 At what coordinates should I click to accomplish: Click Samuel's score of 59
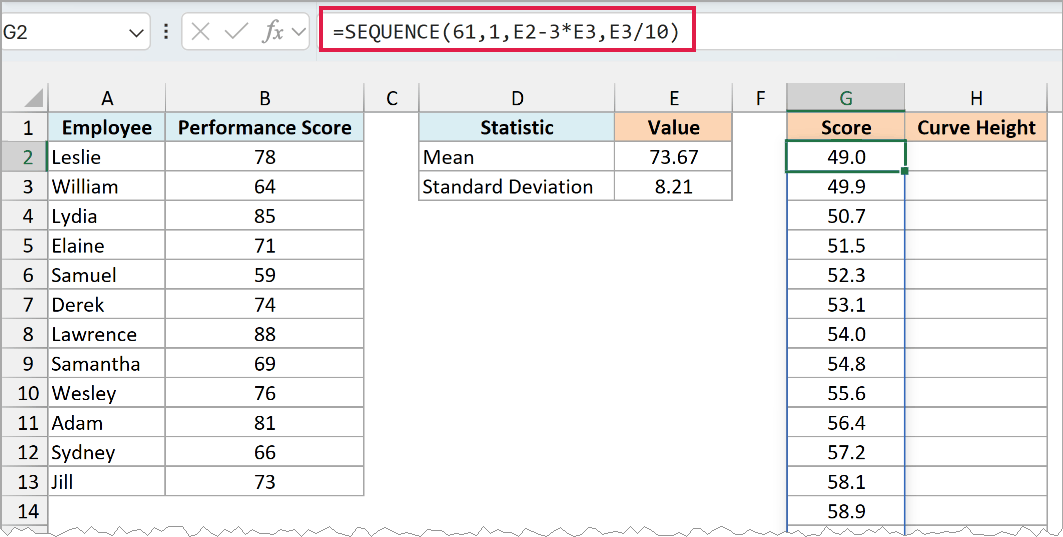tap(264, 275)
